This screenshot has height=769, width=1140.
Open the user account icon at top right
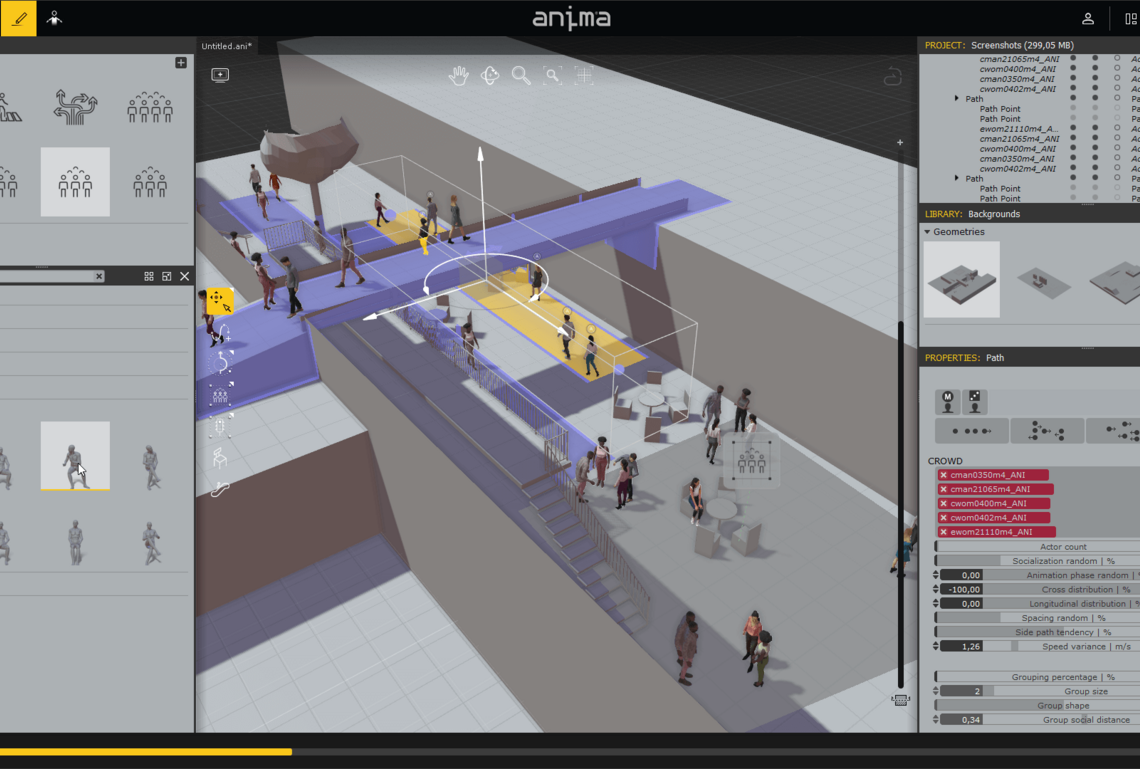coord(1089,18)
